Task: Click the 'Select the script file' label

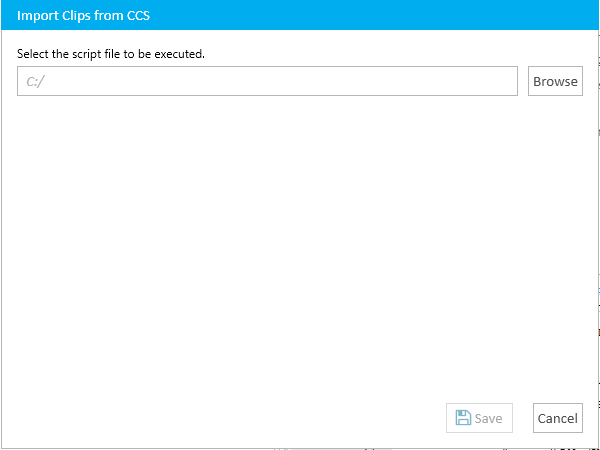Action: [x=111, y=54]
